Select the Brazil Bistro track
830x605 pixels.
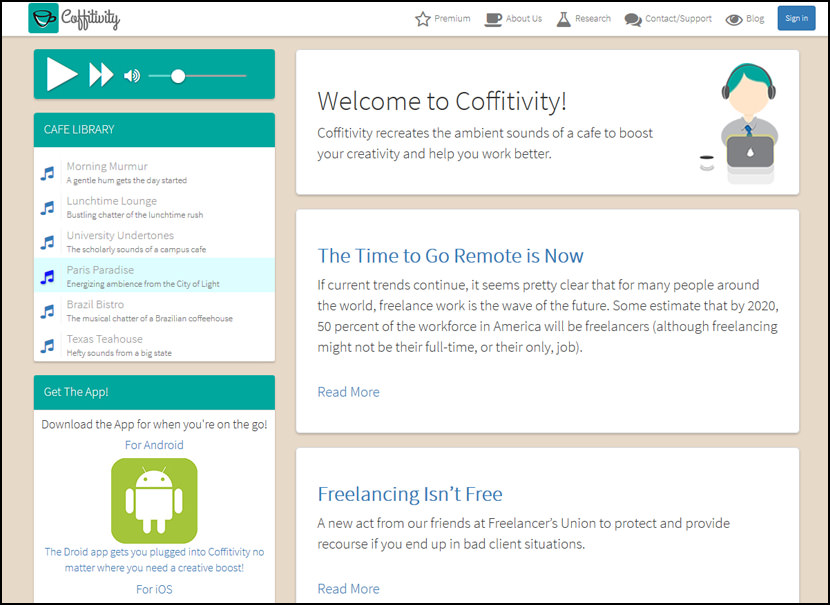[x=154, y=310]
